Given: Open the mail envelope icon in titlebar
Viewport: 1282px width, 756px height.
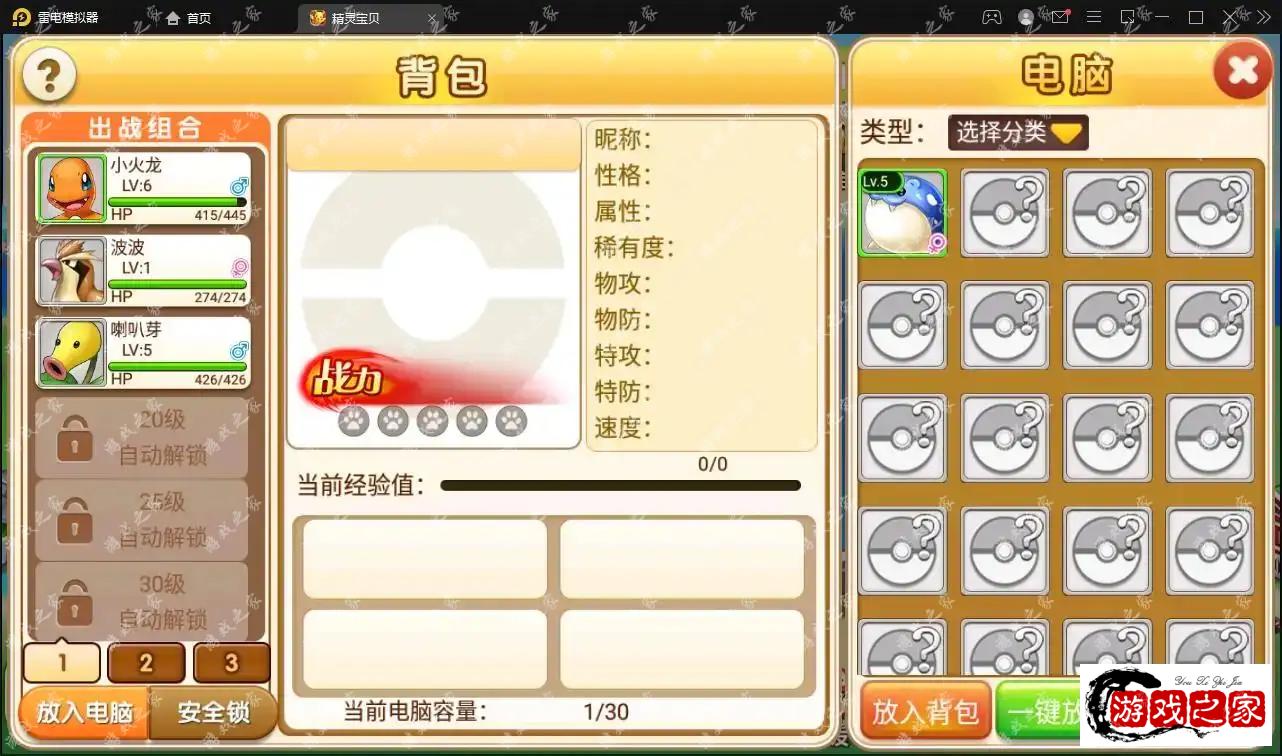Looking at the screenshot, I should pos(1060,17).
